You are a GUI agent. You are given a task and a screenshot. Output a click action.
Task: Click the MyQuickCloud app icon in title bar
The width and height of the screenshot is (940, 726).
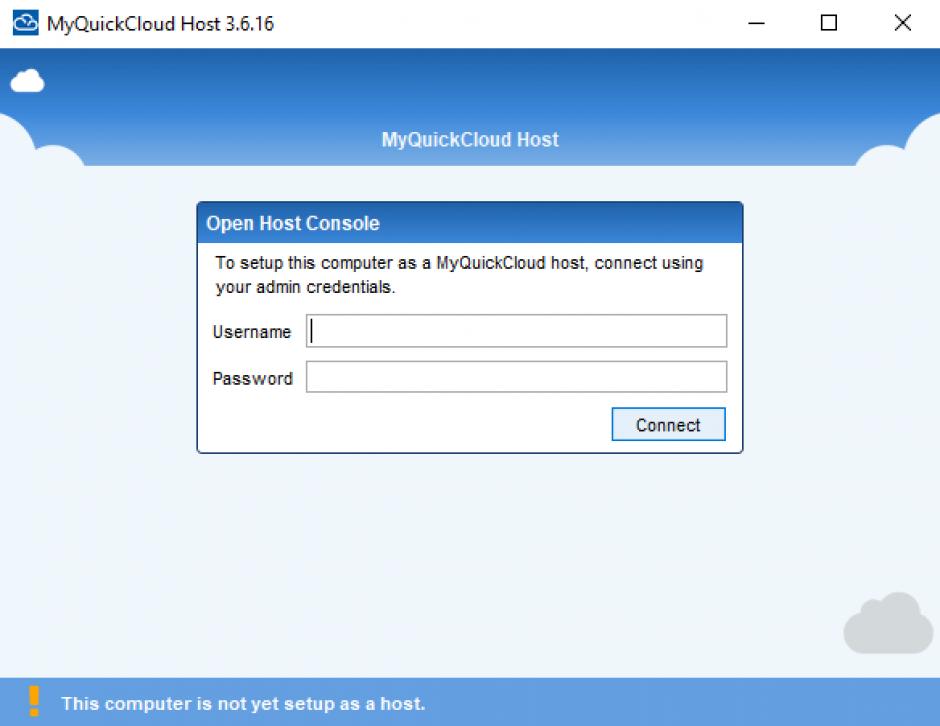click(25, 23)
